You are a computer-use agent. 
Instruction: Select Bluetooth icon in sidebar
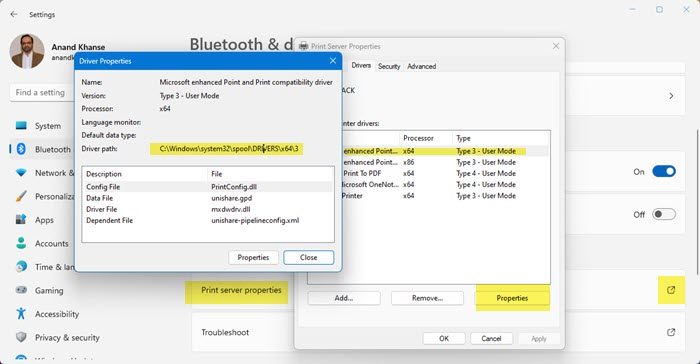(x=21, y=149)
